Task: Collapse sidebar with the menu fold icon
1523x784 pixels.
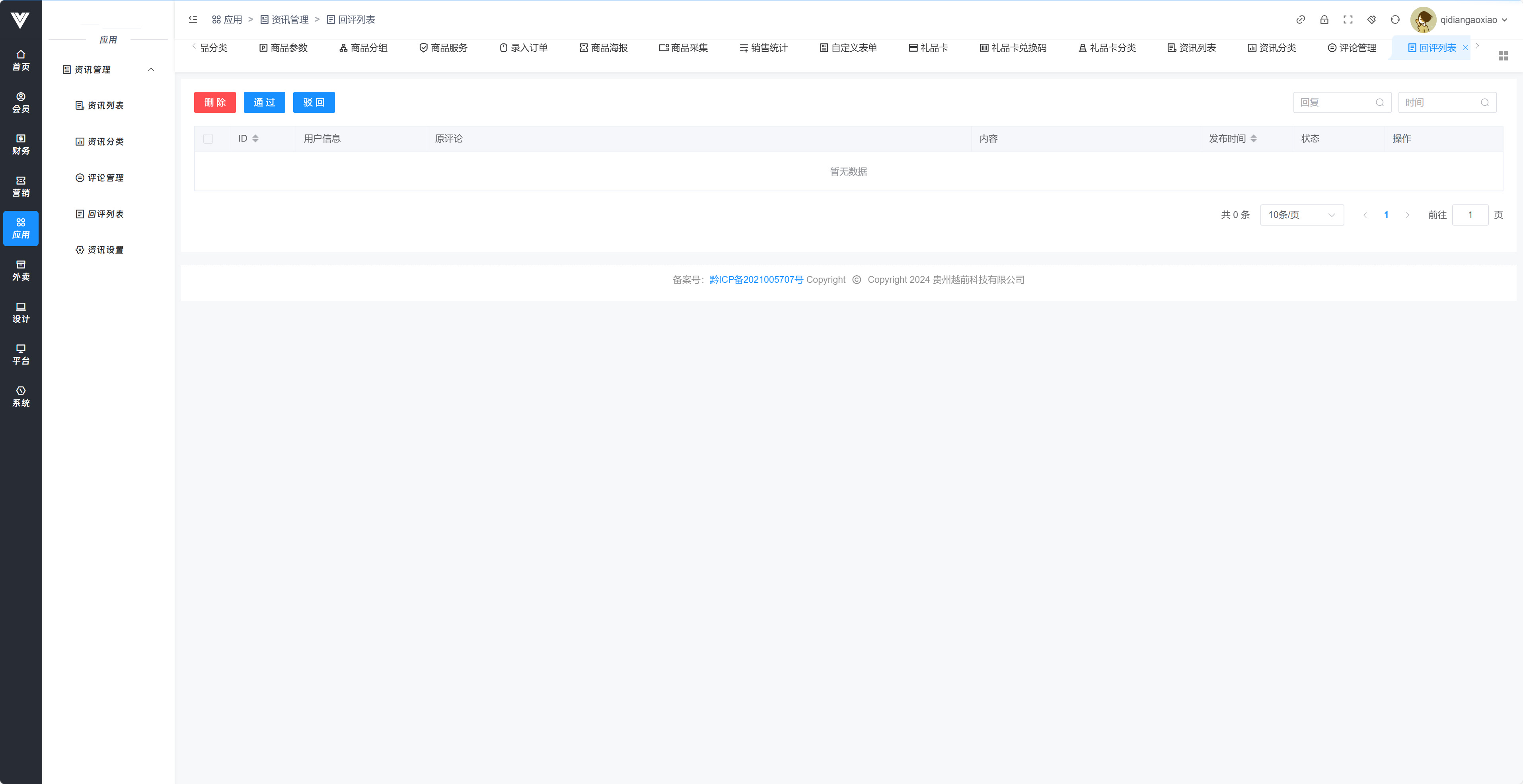Action: [193, 19]
